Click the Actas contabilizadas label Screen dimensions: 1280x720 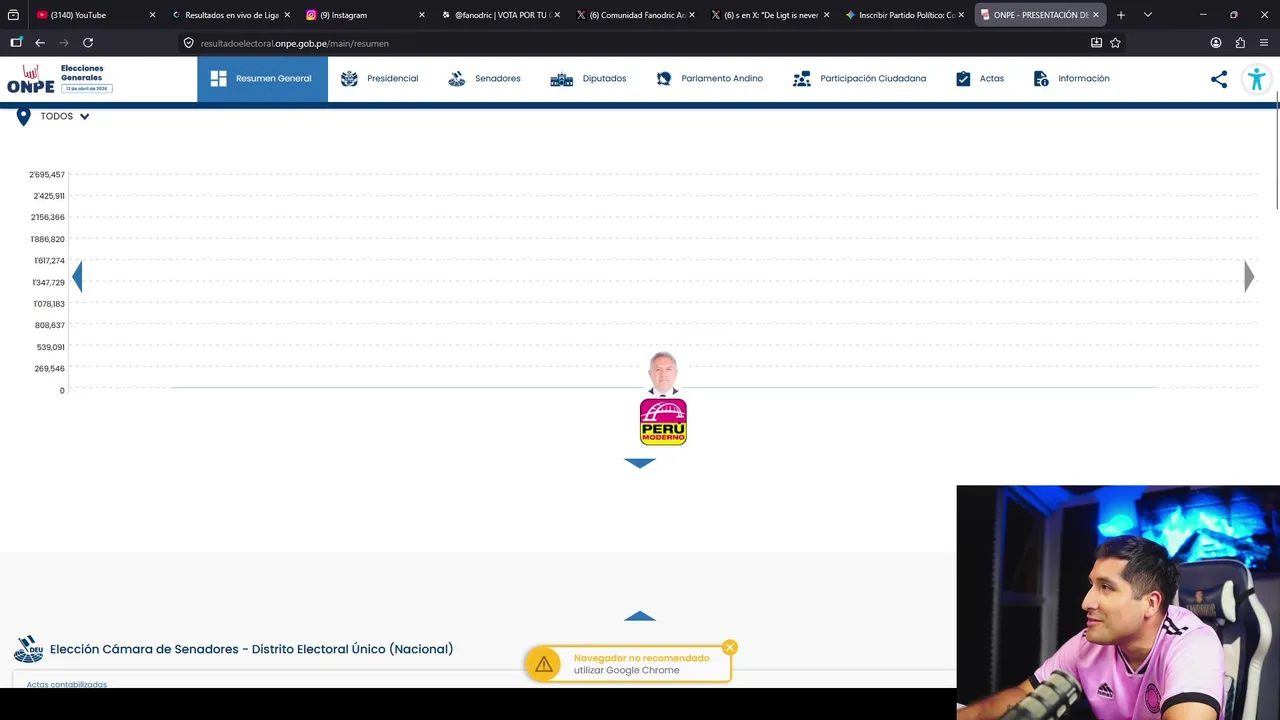coord(67,685)
